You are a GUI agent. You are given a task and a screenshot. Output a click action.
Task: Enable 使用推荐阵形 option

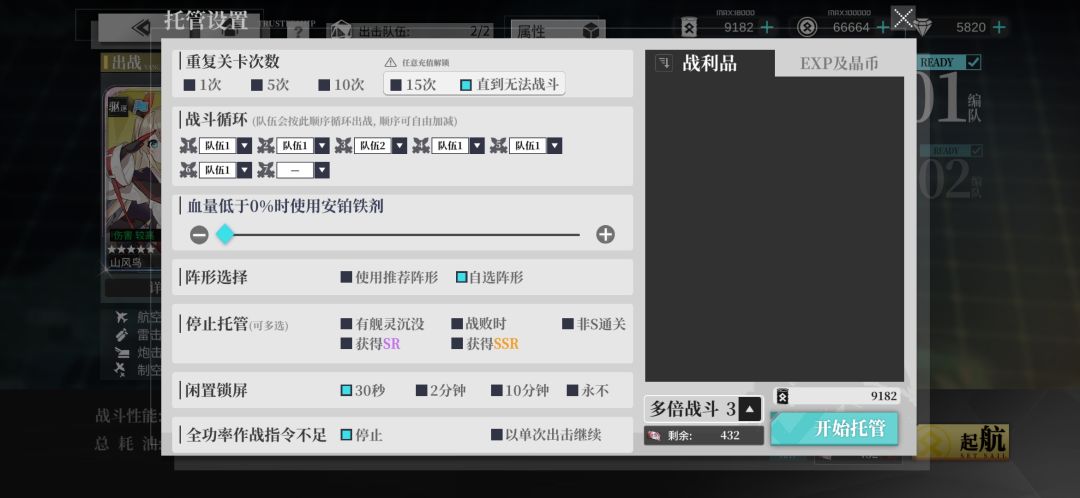pos(389,278)
